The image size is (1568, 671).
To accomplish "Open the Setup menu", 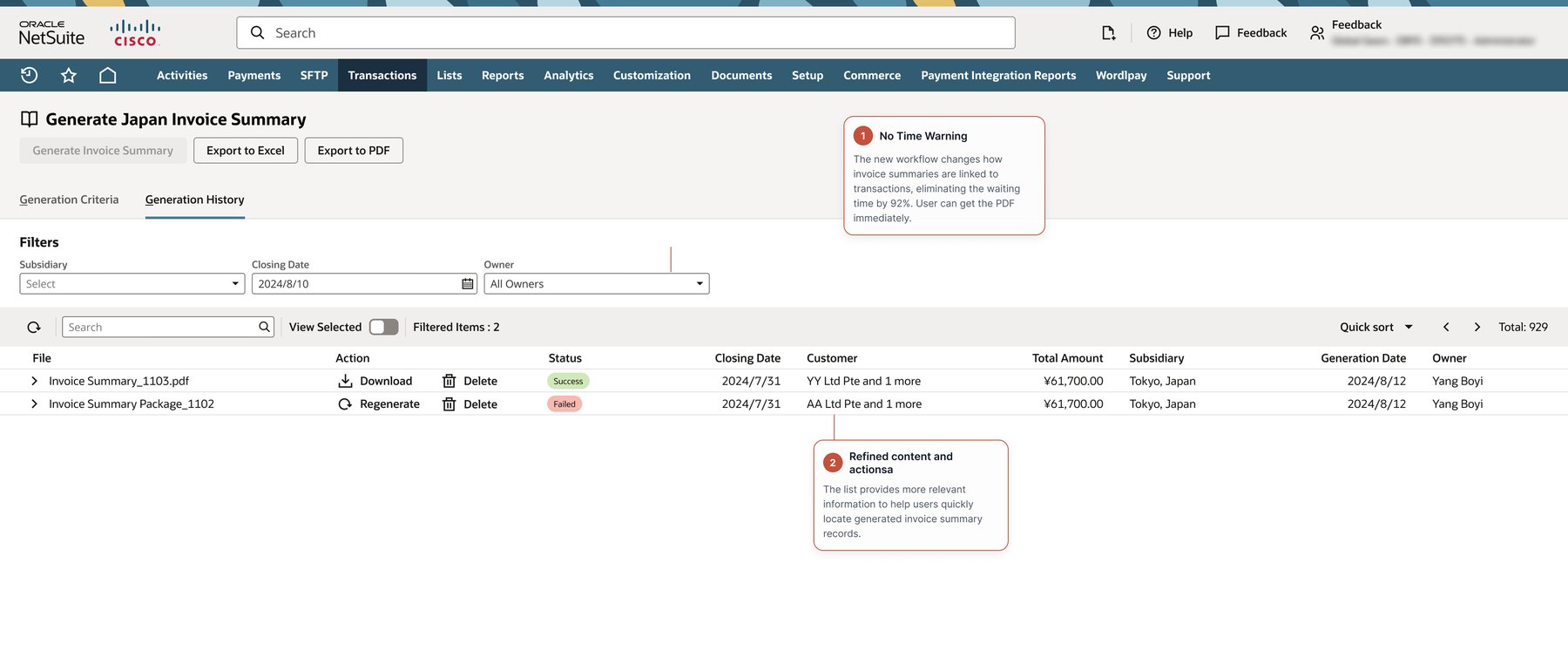I will pyautogui.click(x=808, y=75).
